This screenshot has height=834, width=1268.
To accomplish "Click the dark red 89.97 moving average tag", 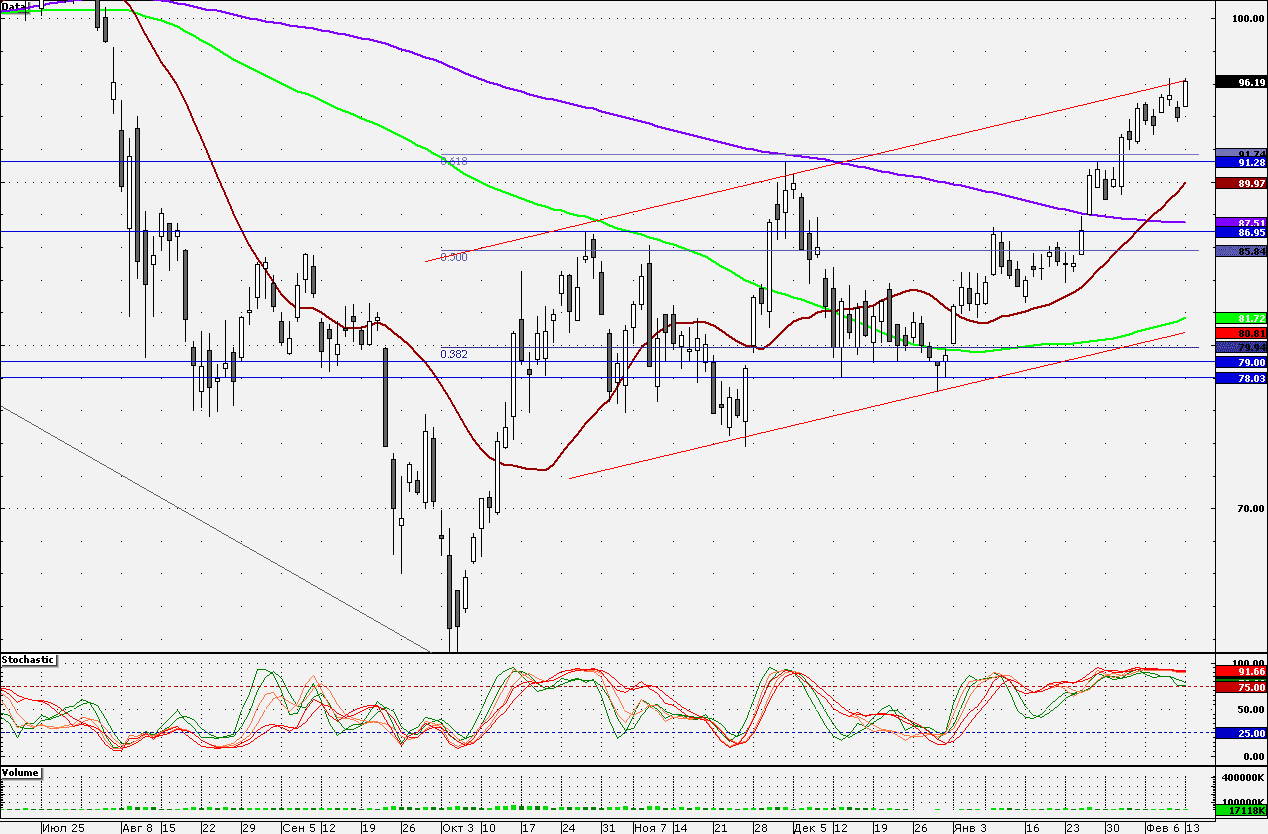I will pos(1239,183).
